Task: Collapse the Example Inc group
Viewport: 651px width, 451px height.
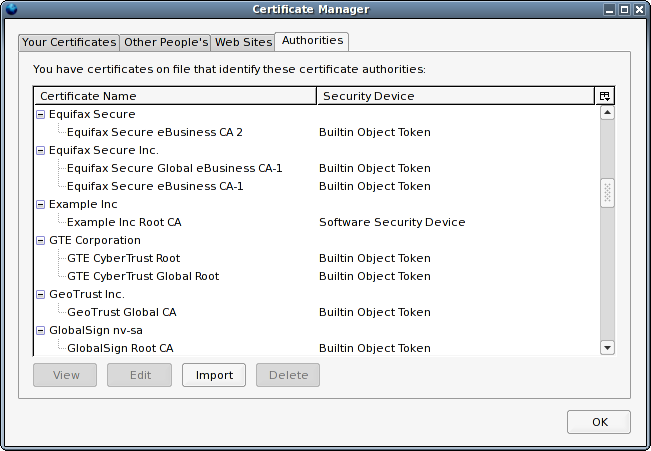Action: tap(40, 204)
